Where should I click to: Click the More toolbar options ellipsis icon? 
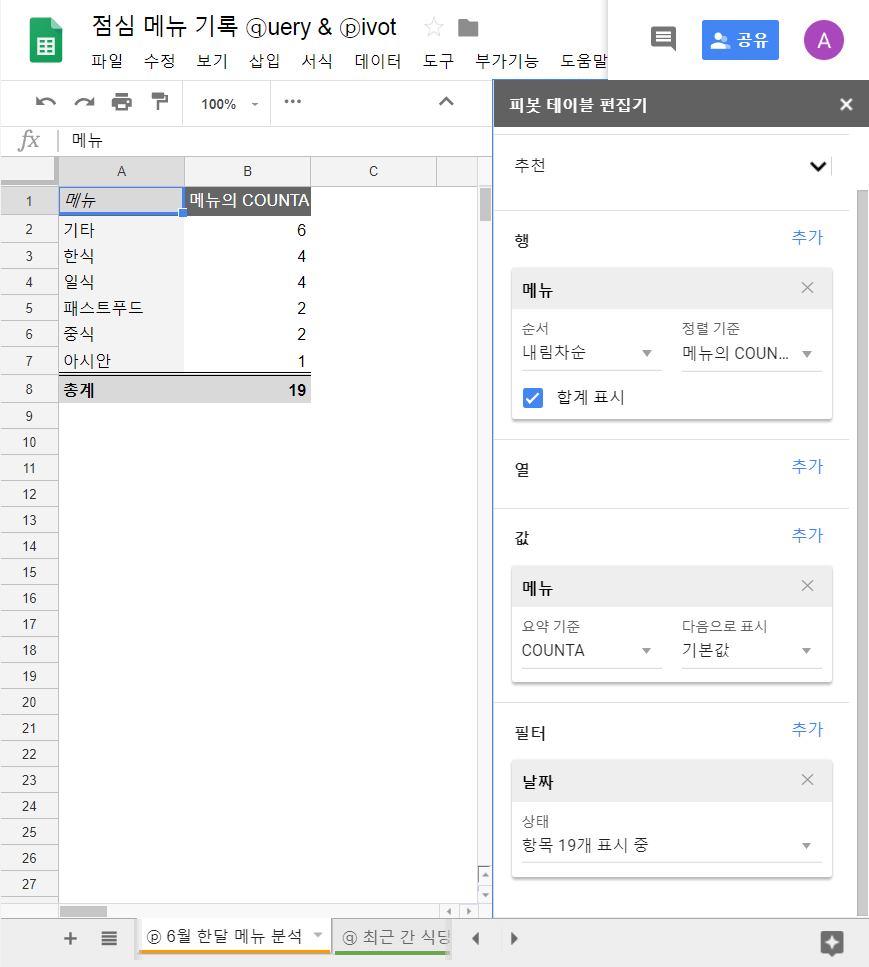(x=293, y=102)
